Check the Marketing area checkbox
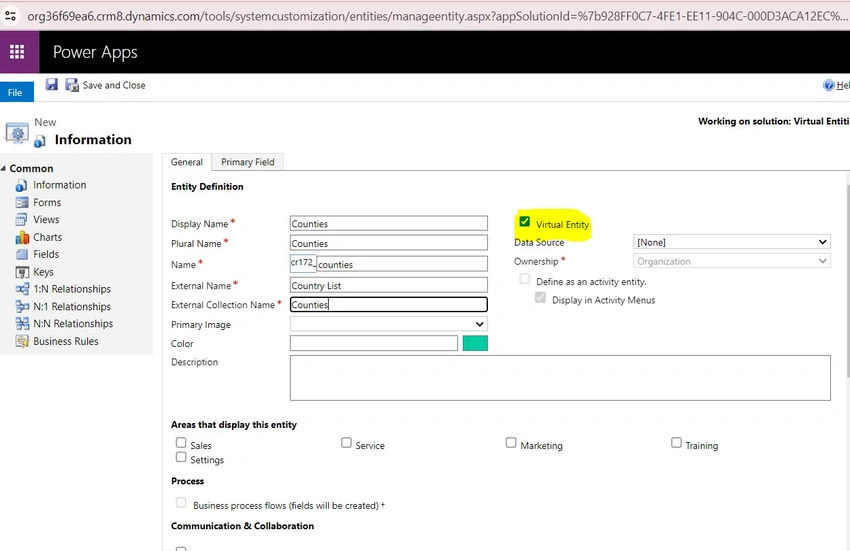Screen dimensions: 850x551 (511, 443)
